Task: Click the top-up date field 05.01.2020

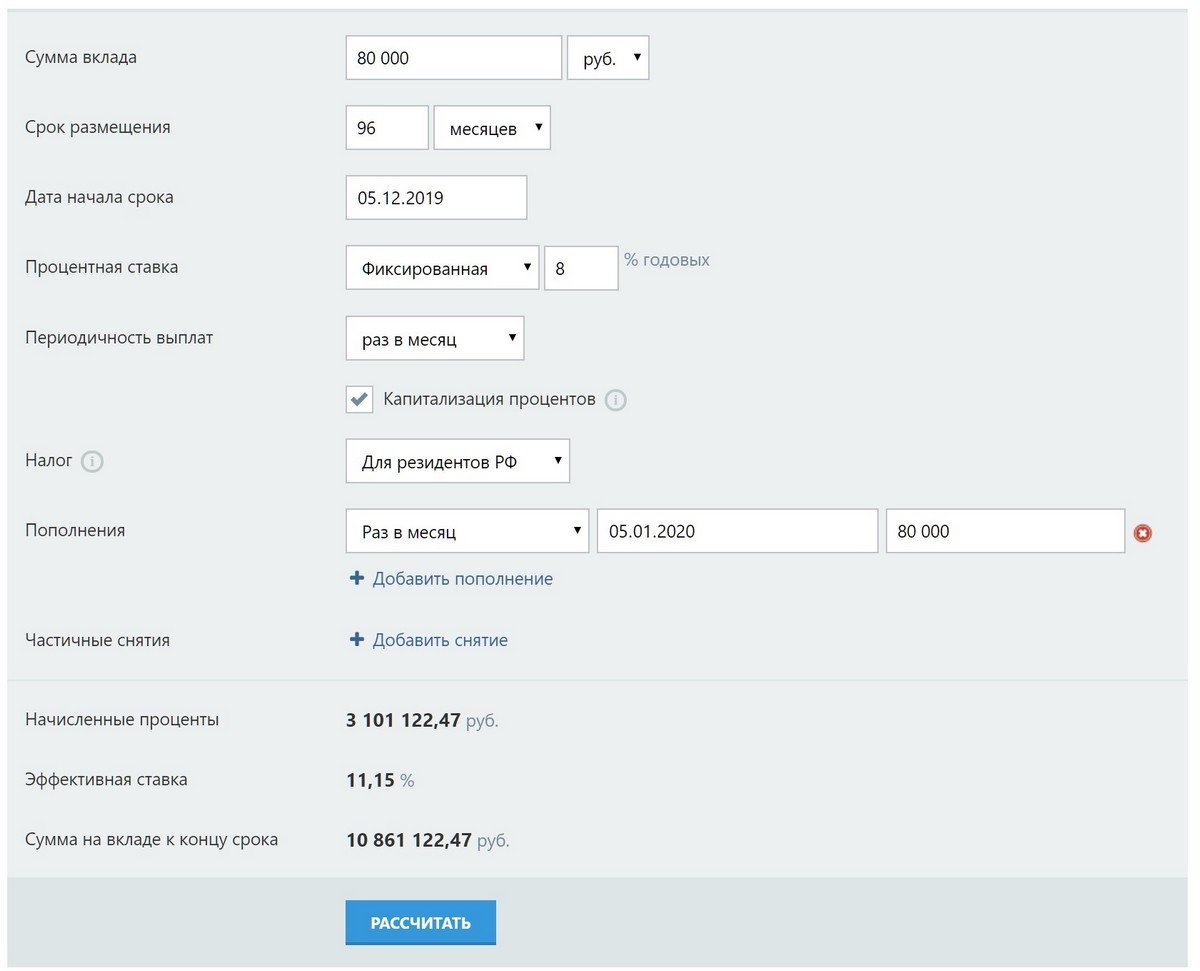Action: tap(737, 532)
